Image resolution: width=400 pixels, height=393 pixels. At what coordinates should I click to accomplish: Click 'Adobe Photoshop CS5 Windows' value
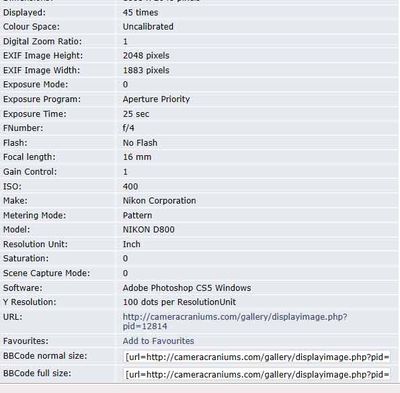click(187, 288)
